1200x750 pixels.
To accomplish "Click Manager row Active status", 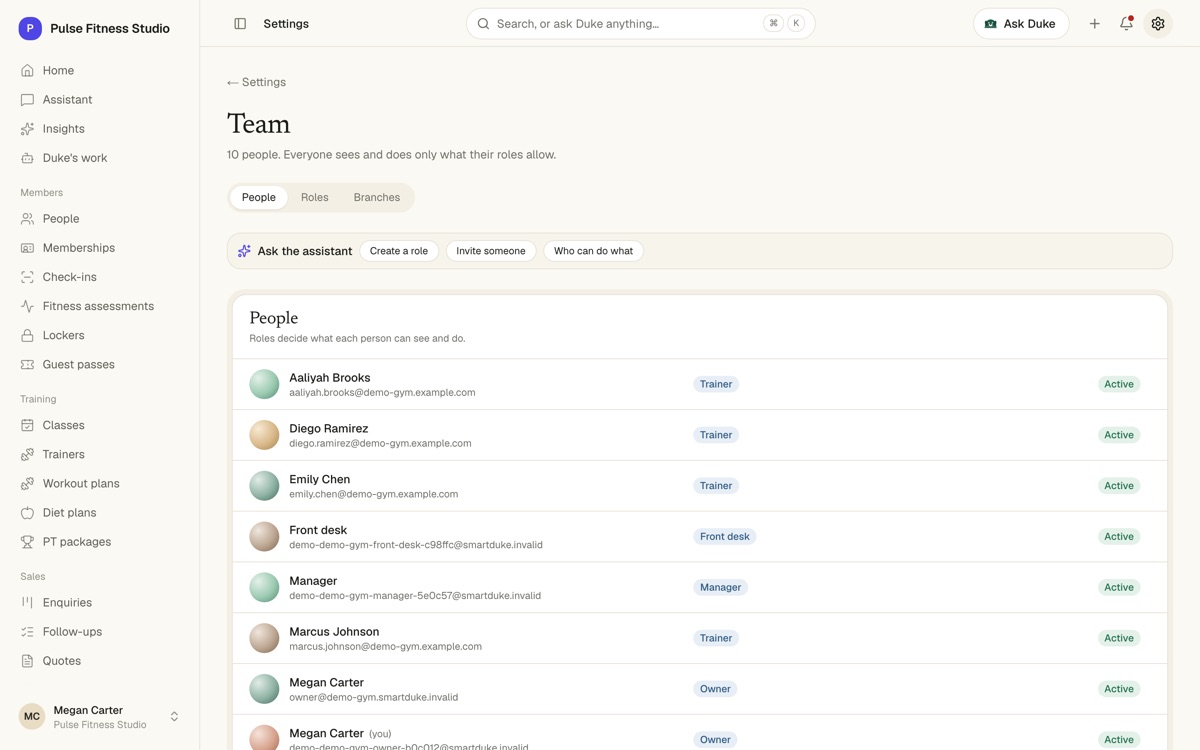I will point(1119,588).
